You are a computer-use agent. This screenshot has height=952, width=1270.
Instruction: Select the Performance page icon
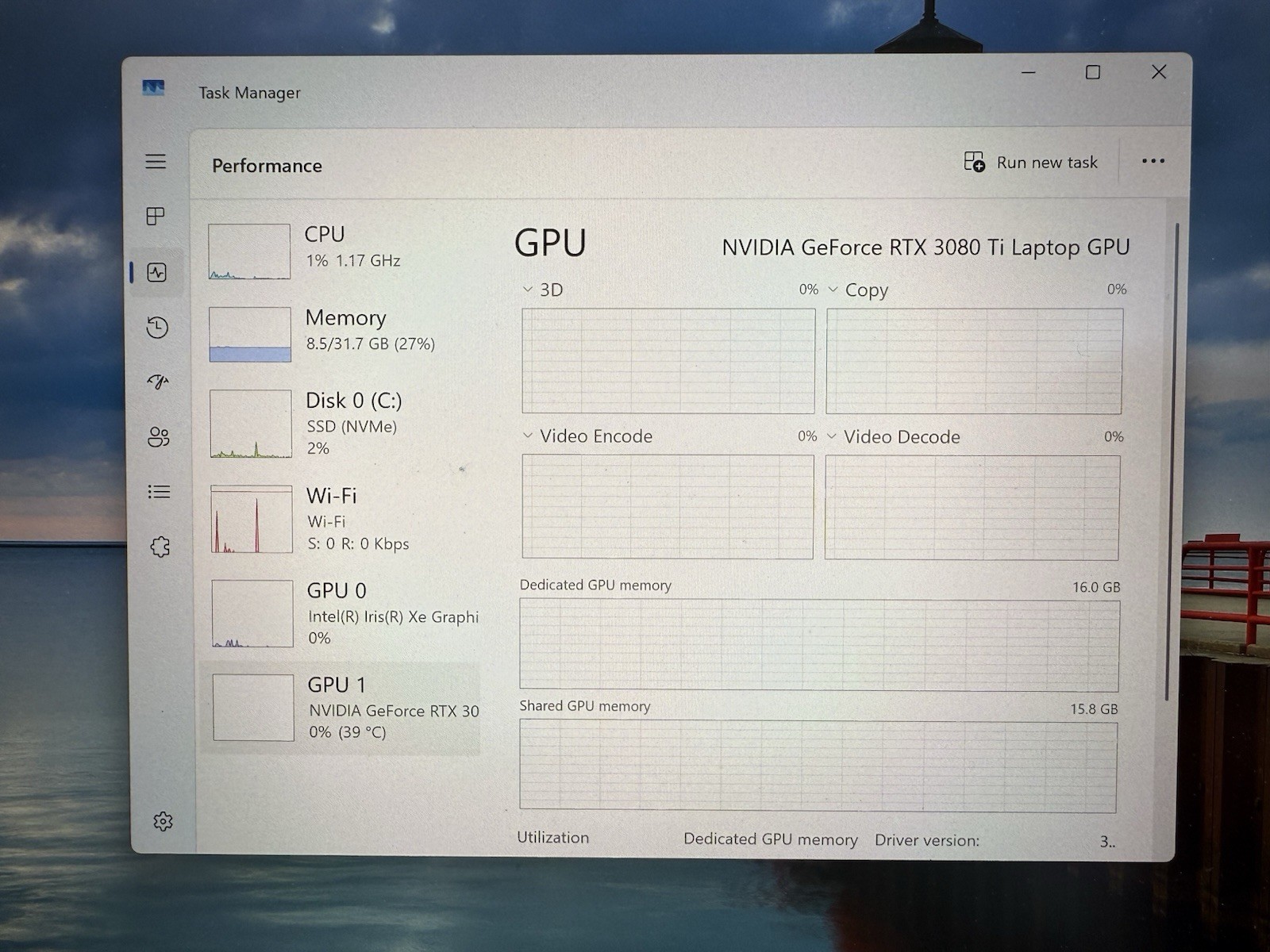(157, 273)
